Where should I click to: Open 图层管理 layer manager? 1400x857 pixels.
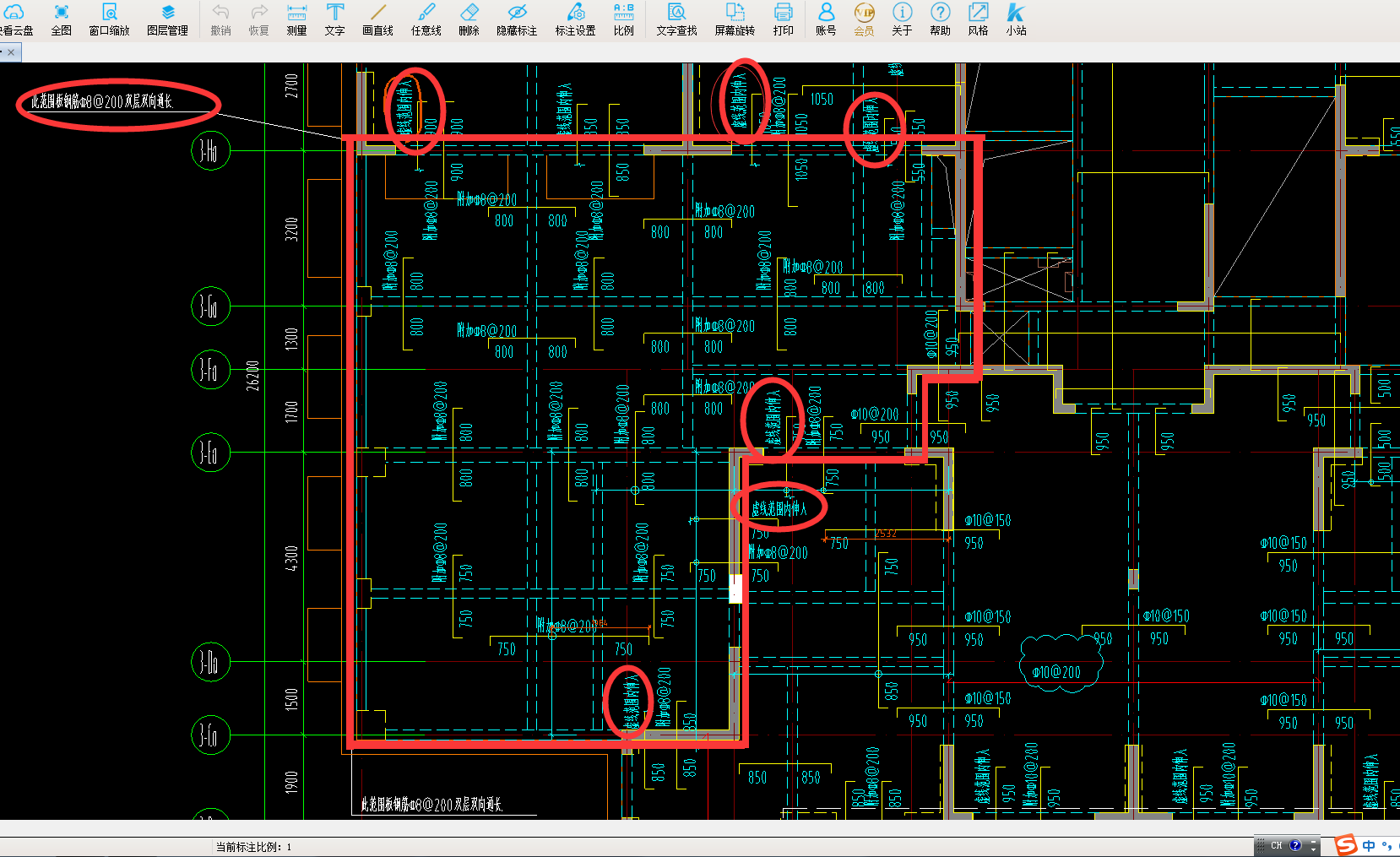click(167, 19)
